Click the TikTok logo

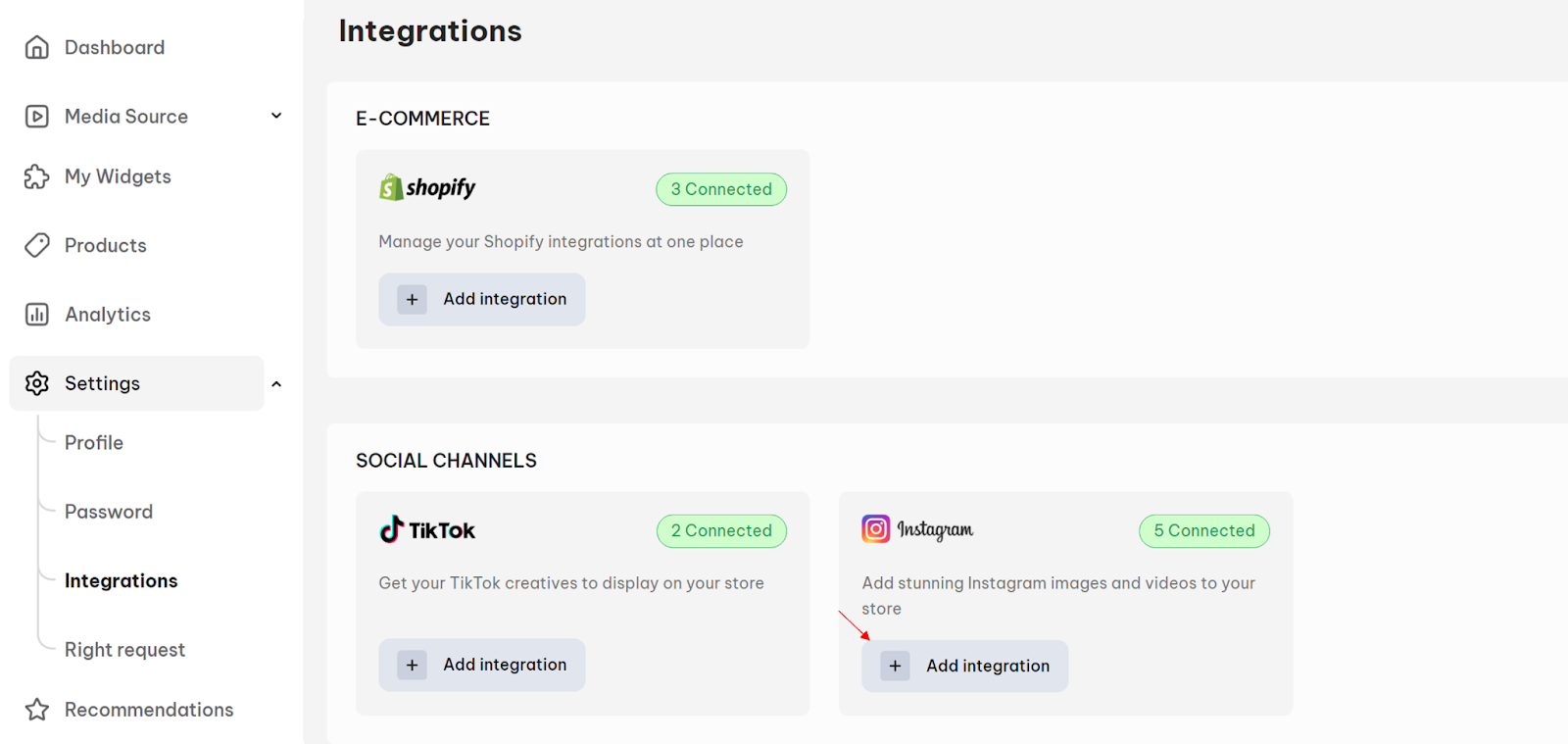(427, 529)
